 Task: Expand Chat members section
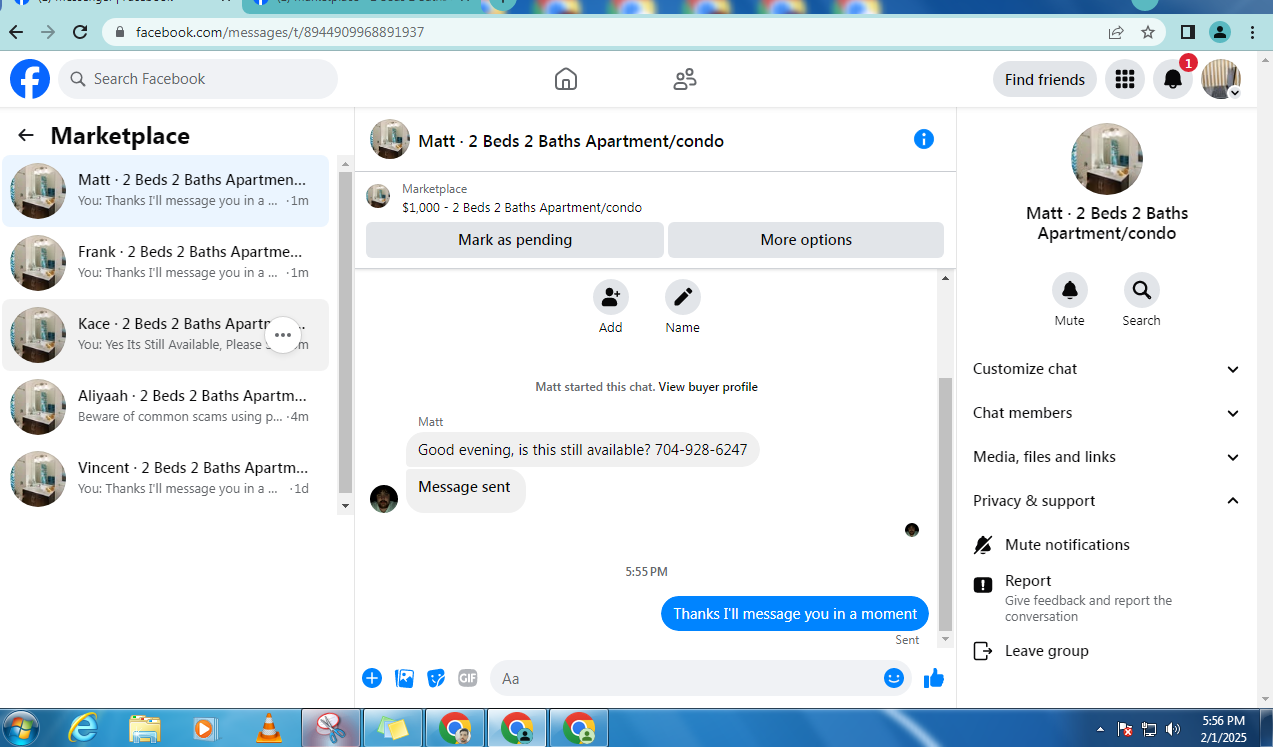(x=1107, y=413)
